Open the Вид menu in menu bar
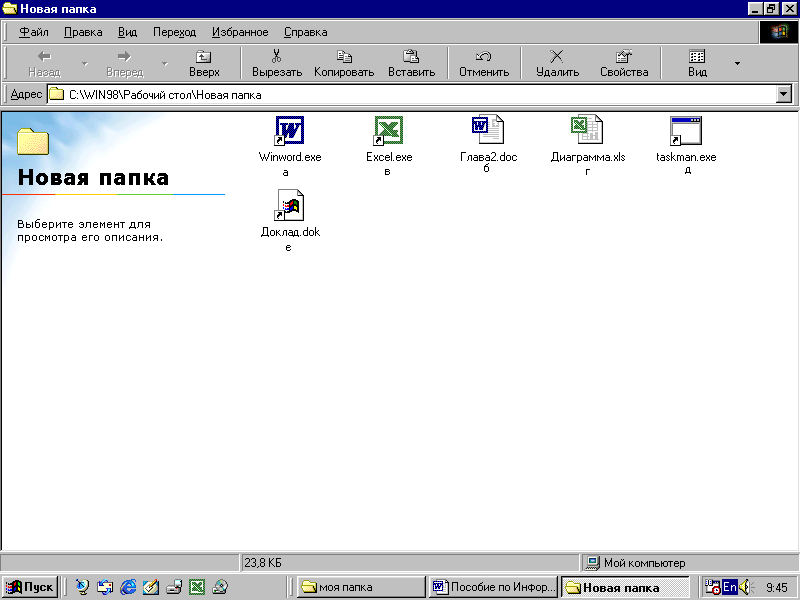The width and height of the screenshot is (800, 600). tap(128, 32)
